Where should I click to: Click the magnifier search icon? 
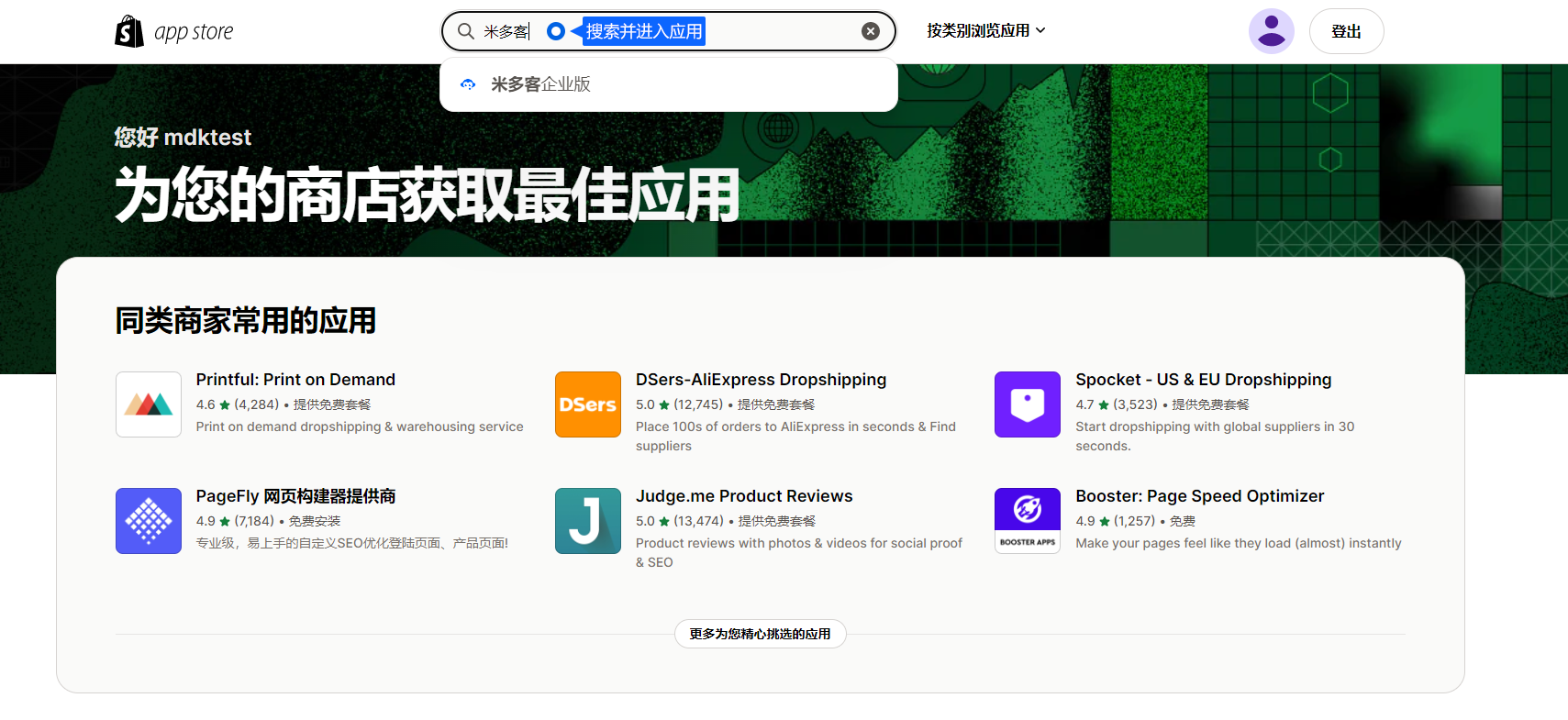pyautogui.click(x=466, y=31)
